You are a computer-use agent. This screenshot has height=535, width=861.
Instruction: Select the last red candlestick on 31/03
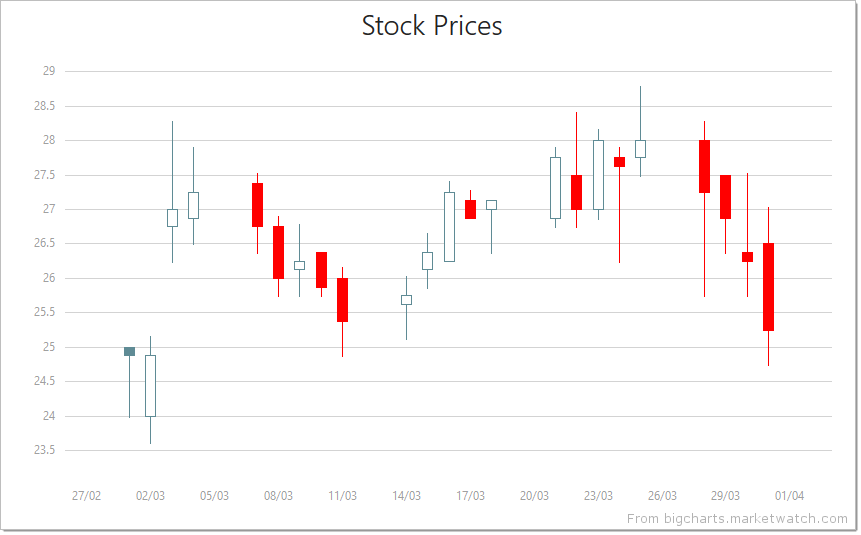pyautogui.click(x=768, y=286)
